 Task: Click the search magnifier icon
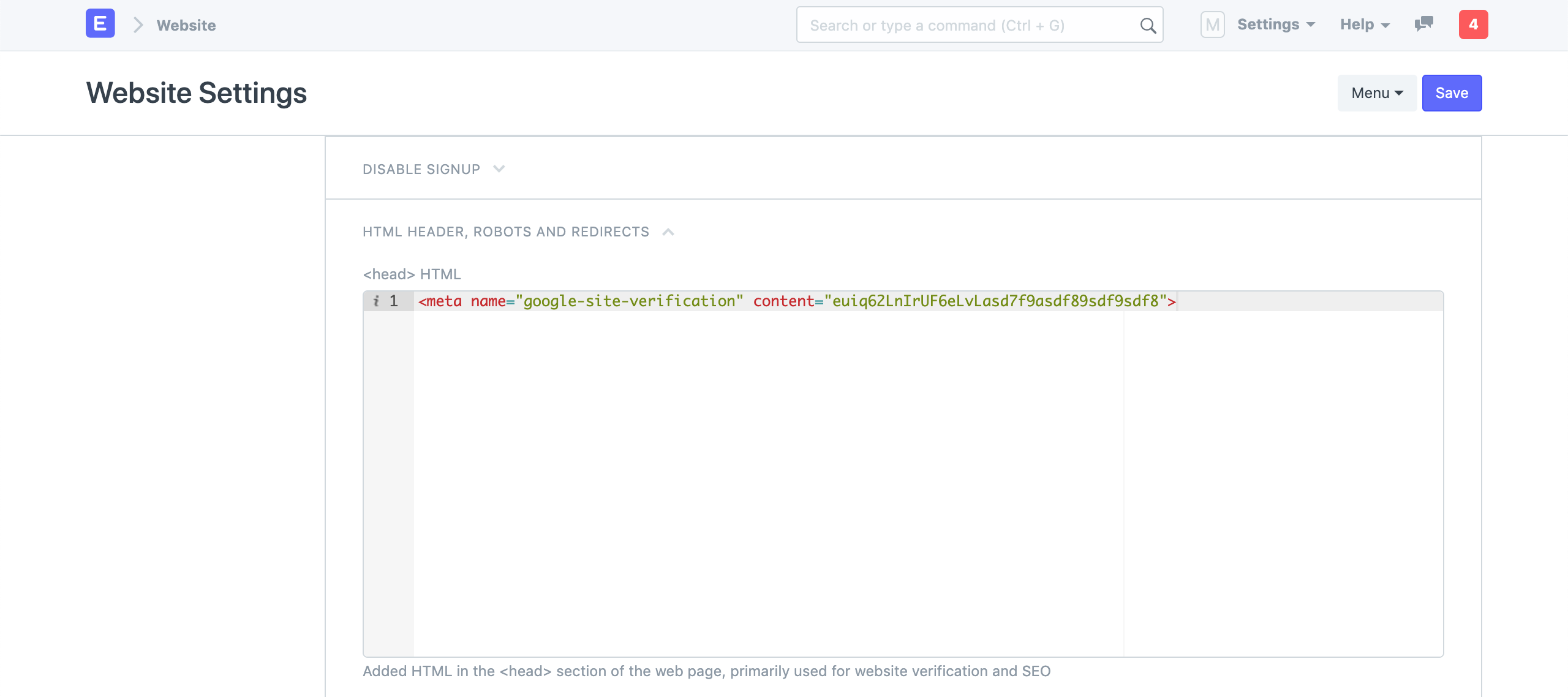point(1147,25)
